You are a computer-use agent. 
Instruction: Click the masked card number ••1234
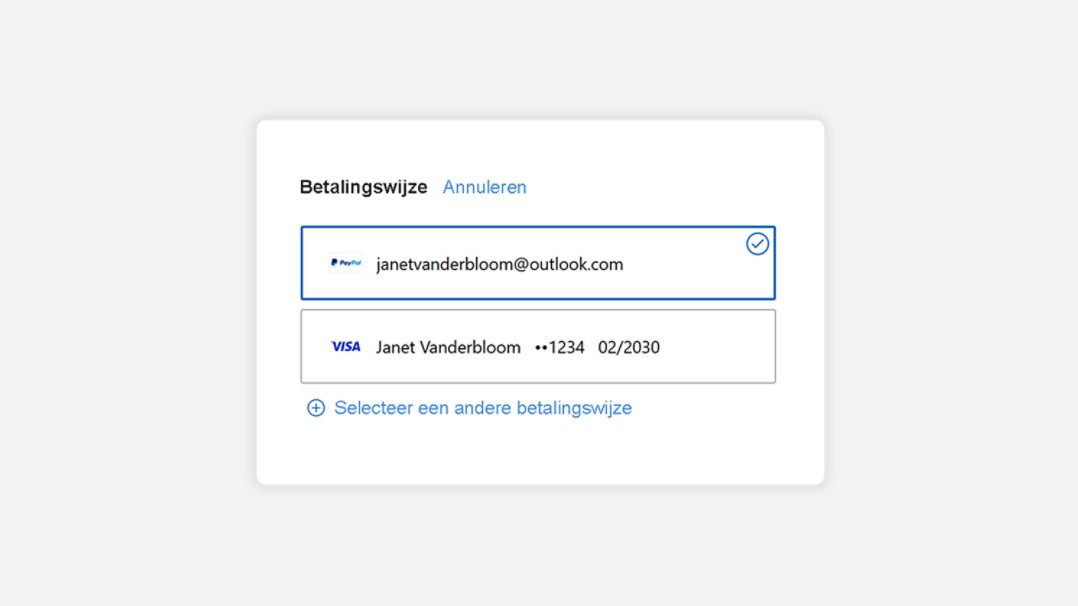[x=560, y=348]
